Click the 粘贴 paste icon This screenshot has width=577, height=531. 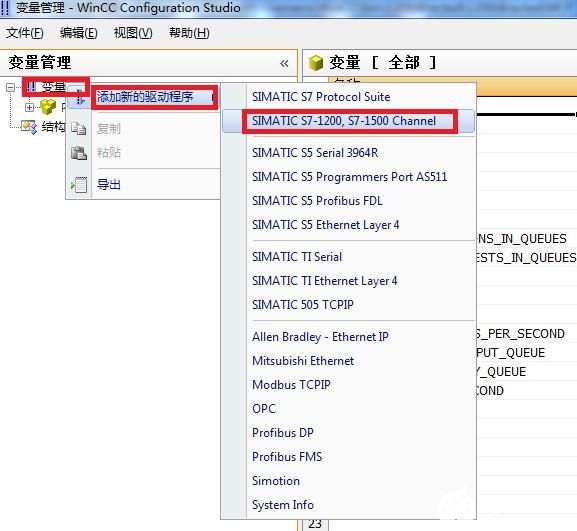(79, 153)
